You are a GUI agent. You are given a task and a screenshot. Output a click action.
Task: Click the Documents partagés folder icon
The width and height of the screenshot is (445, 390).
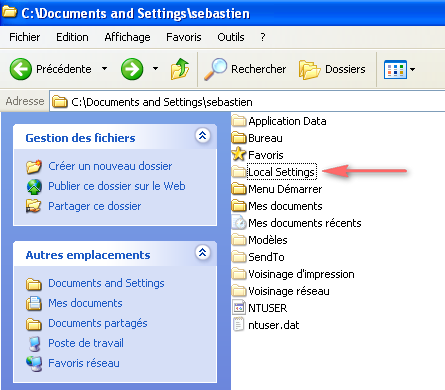34,324
